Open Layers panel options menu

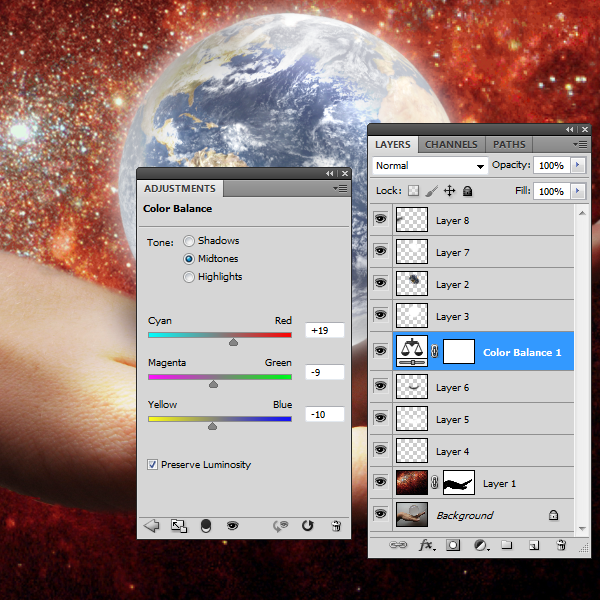[580, 144]
